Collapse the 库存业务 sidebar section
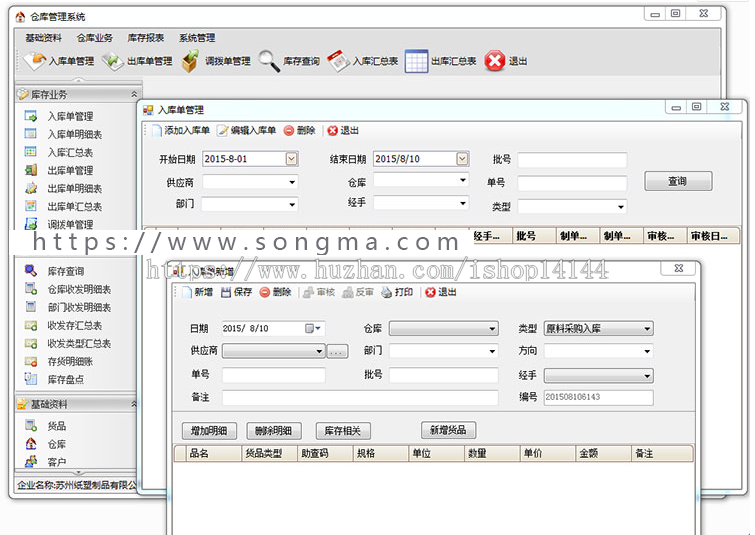Viewport: 755px width, 535px height. [x=134, y=95]
